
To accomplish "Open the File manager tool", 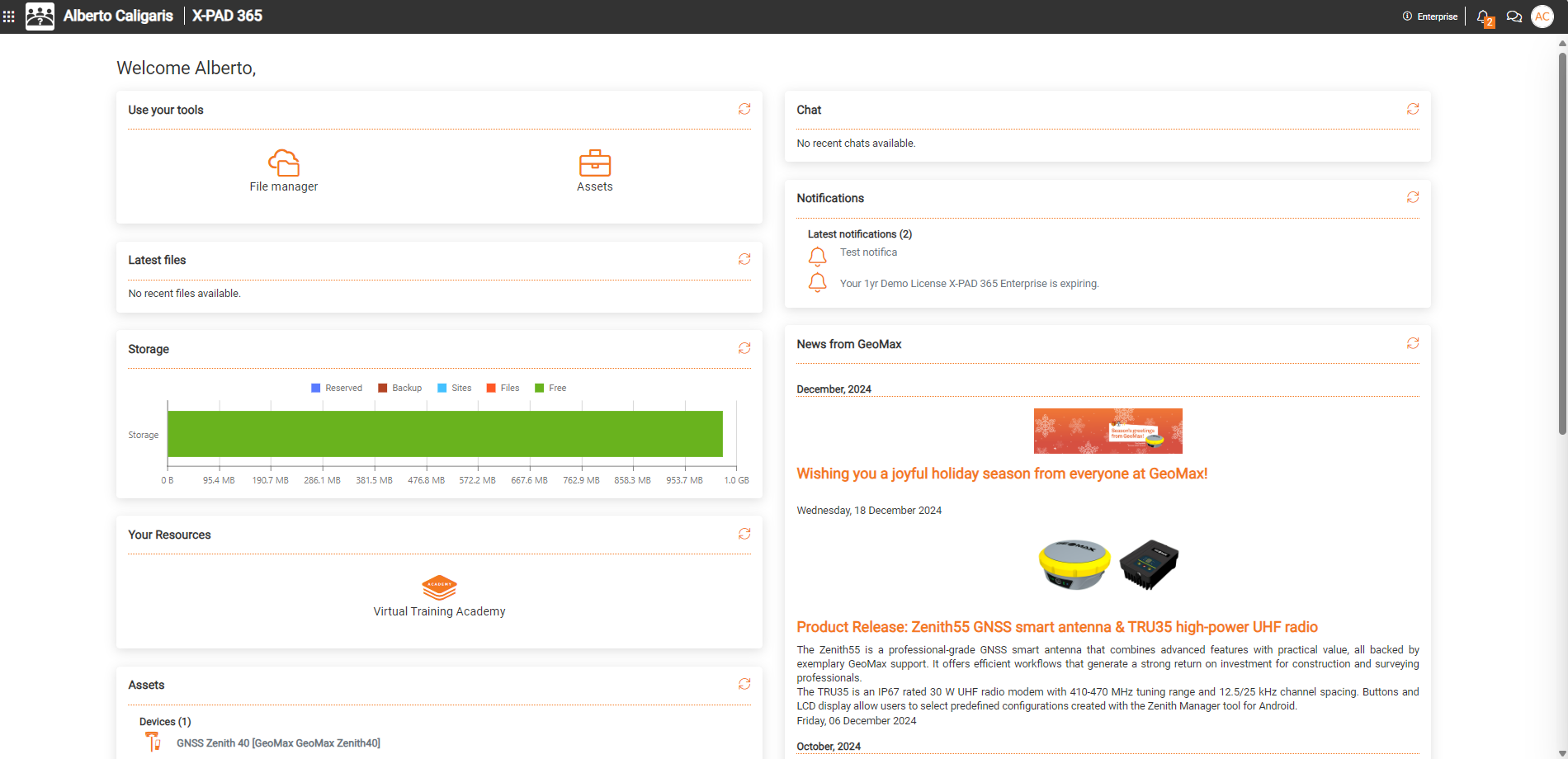I will coord(283,171).
